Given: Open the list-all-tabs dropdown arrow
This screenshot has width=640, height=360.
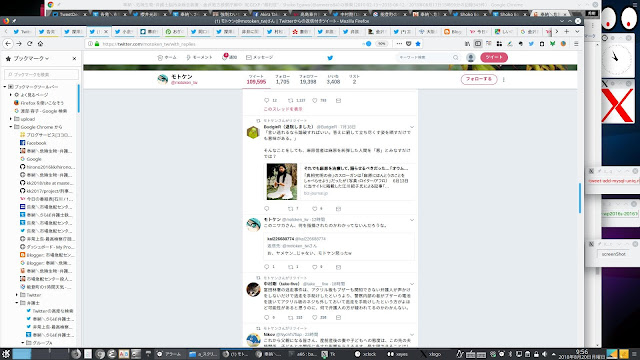Looking at the screenshot, I should (x=577, y=31).
